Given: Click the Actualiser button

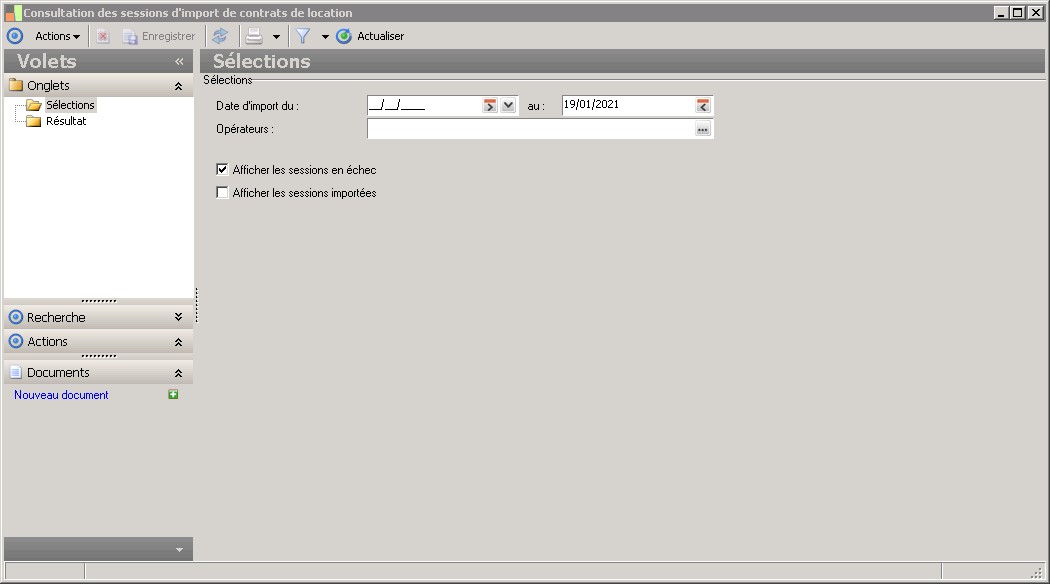Looking at the screenshot, I should click(x=370, y=36).
